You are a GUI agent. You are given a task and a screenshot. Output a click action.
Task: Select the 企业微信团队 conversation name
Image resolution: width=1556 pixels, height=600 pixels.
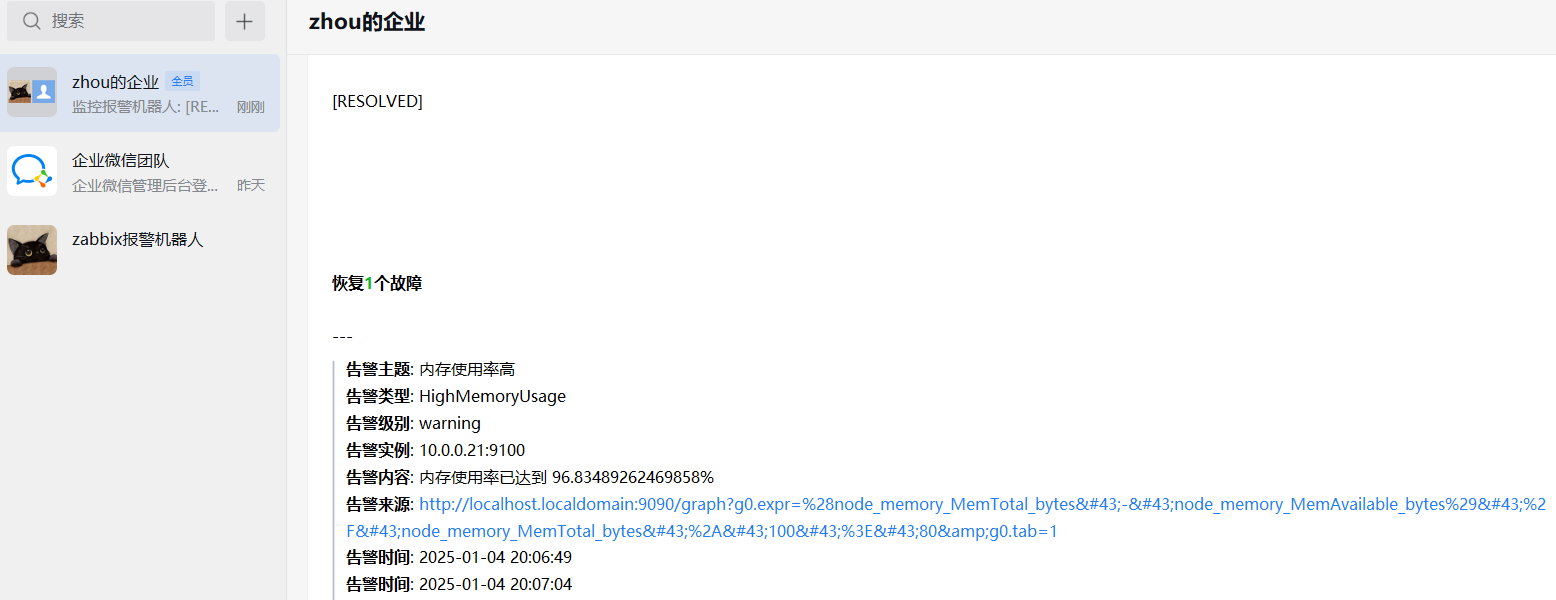121,160
